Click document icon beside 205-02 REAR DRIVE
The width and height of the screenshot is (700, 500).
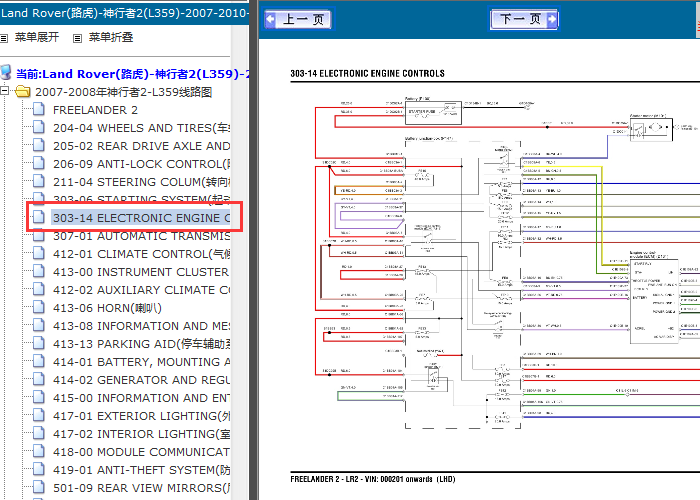[39, 145]
